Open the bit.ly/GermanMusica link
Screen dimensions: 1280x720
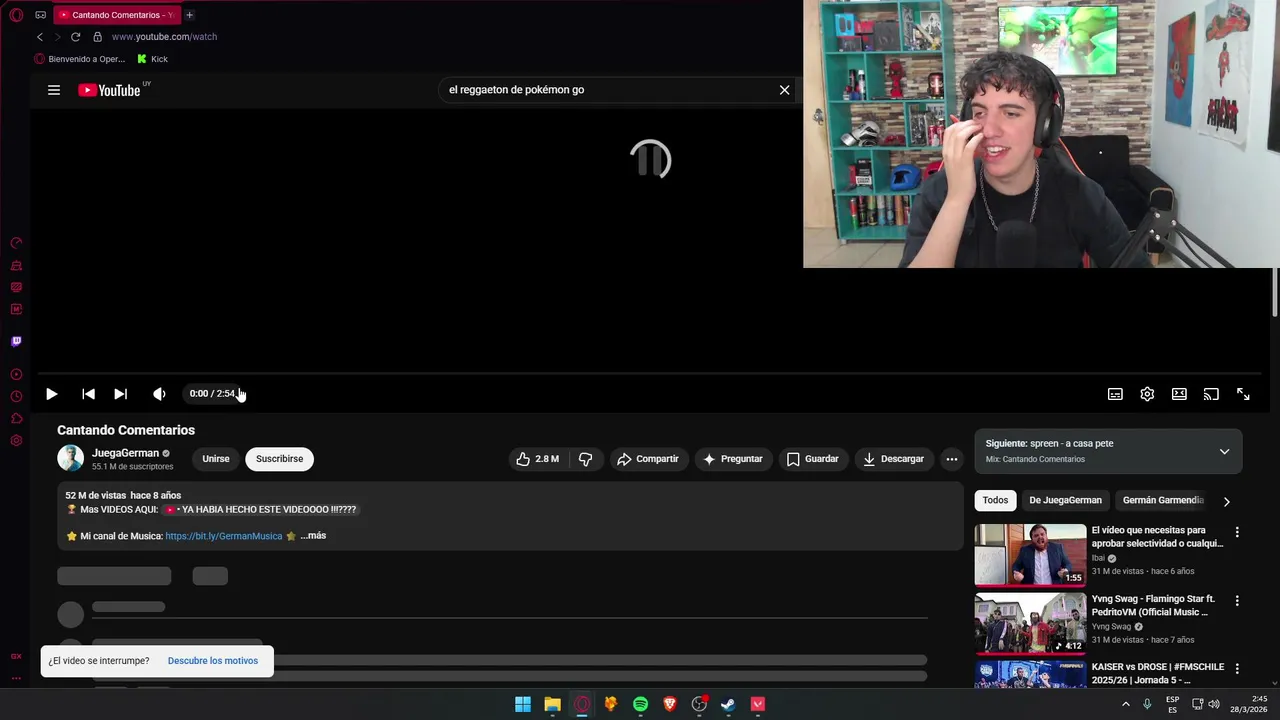(x=224, y=536)
